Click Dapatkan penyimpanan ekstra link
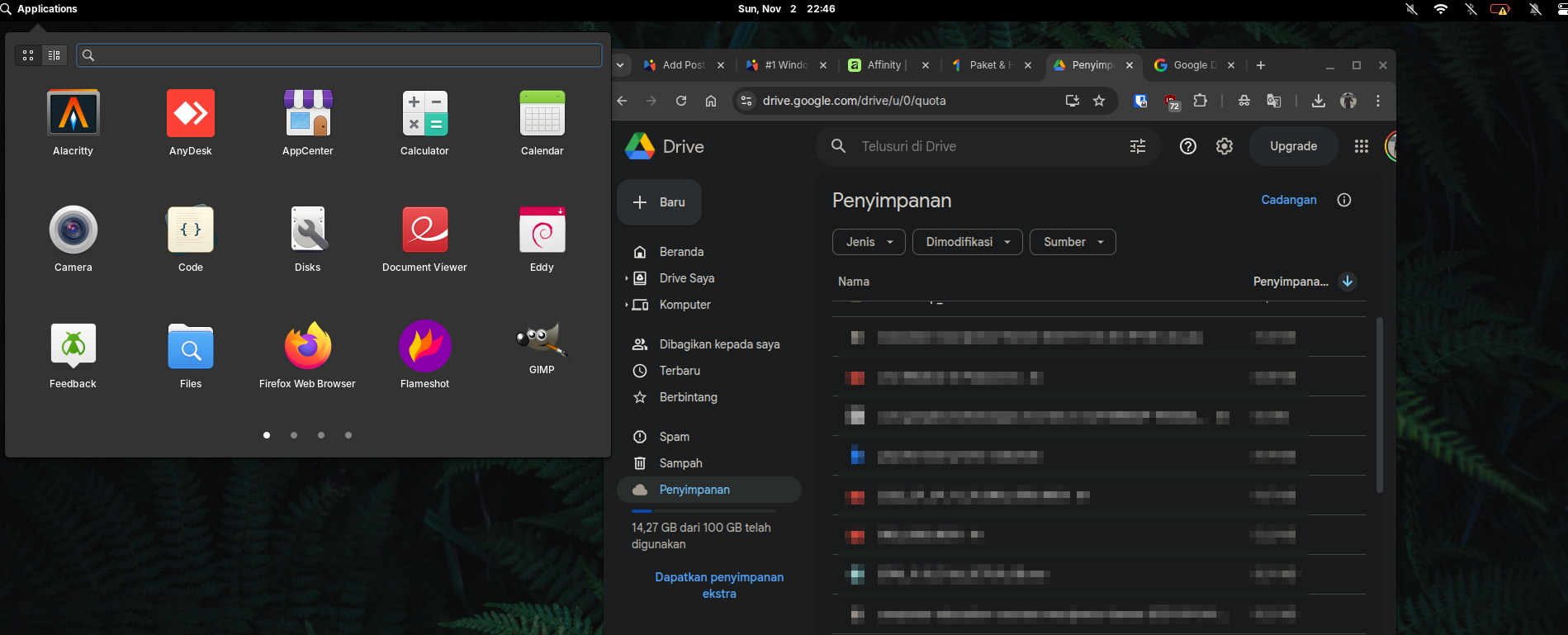 coord(718,585)
